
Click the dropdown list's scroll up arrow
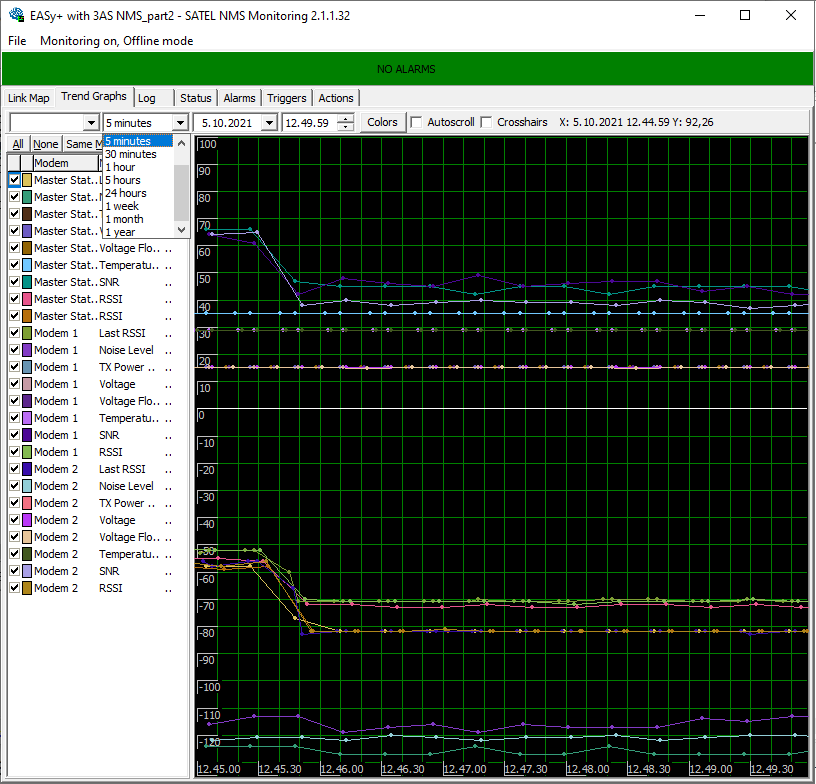click(182, 143)
